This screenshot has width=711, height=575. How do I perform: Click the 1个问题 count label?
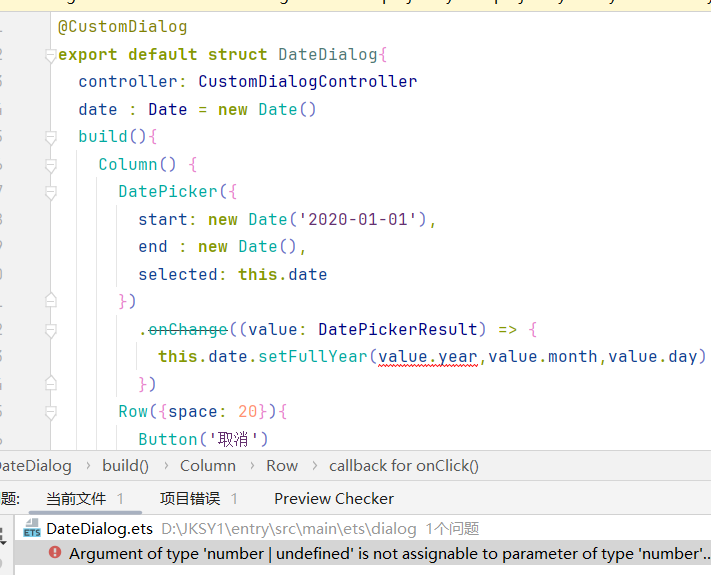tap(452, 529)
